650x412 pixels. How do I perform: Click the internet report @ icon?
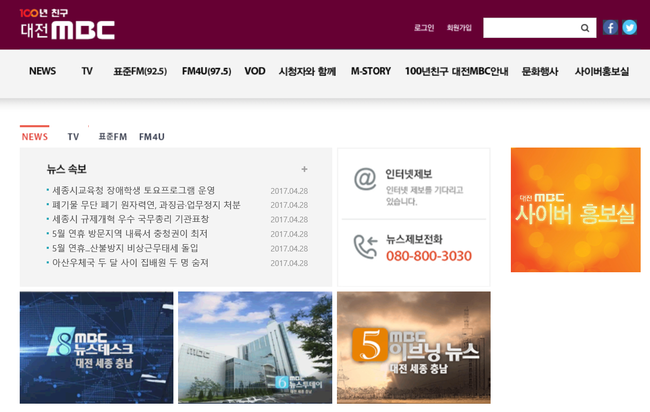(365, 180)
